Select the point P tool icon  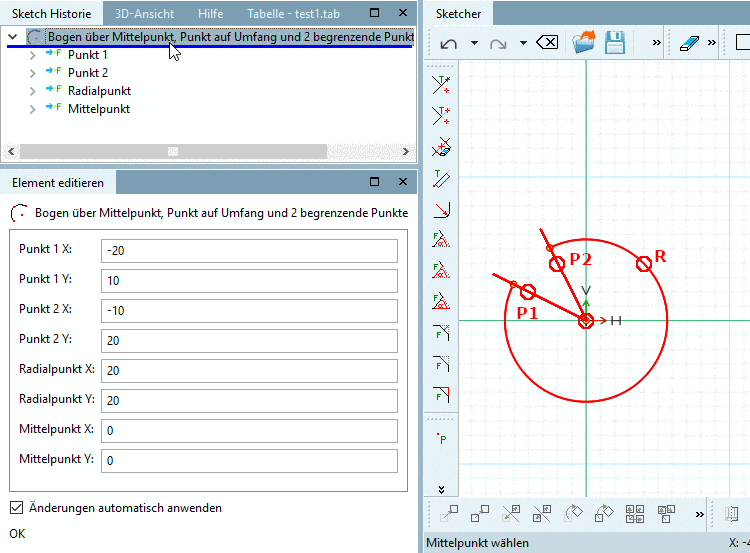point(441,438)
